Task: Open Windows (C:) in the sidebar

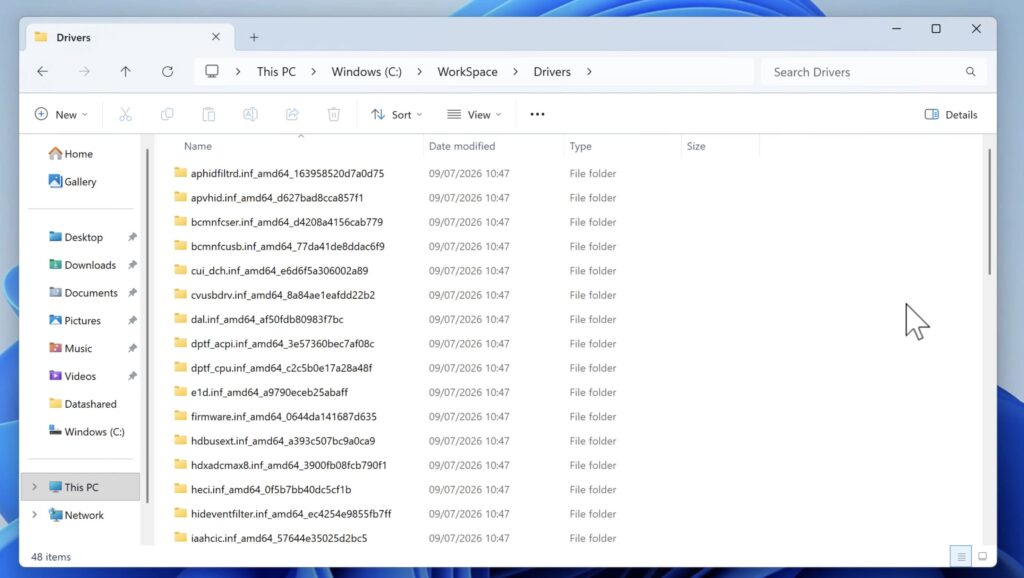Action: [x=86, y=432]
